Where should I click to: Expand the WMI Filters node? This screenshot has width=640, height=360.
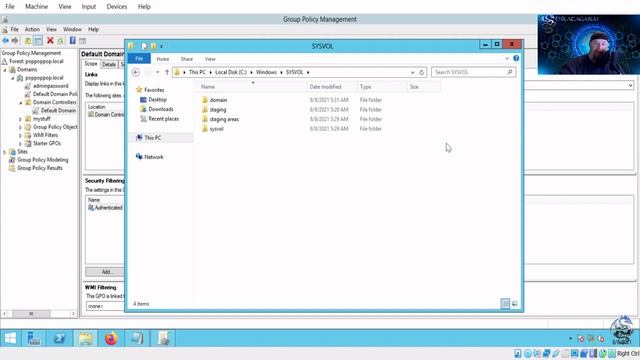point(20,136)
